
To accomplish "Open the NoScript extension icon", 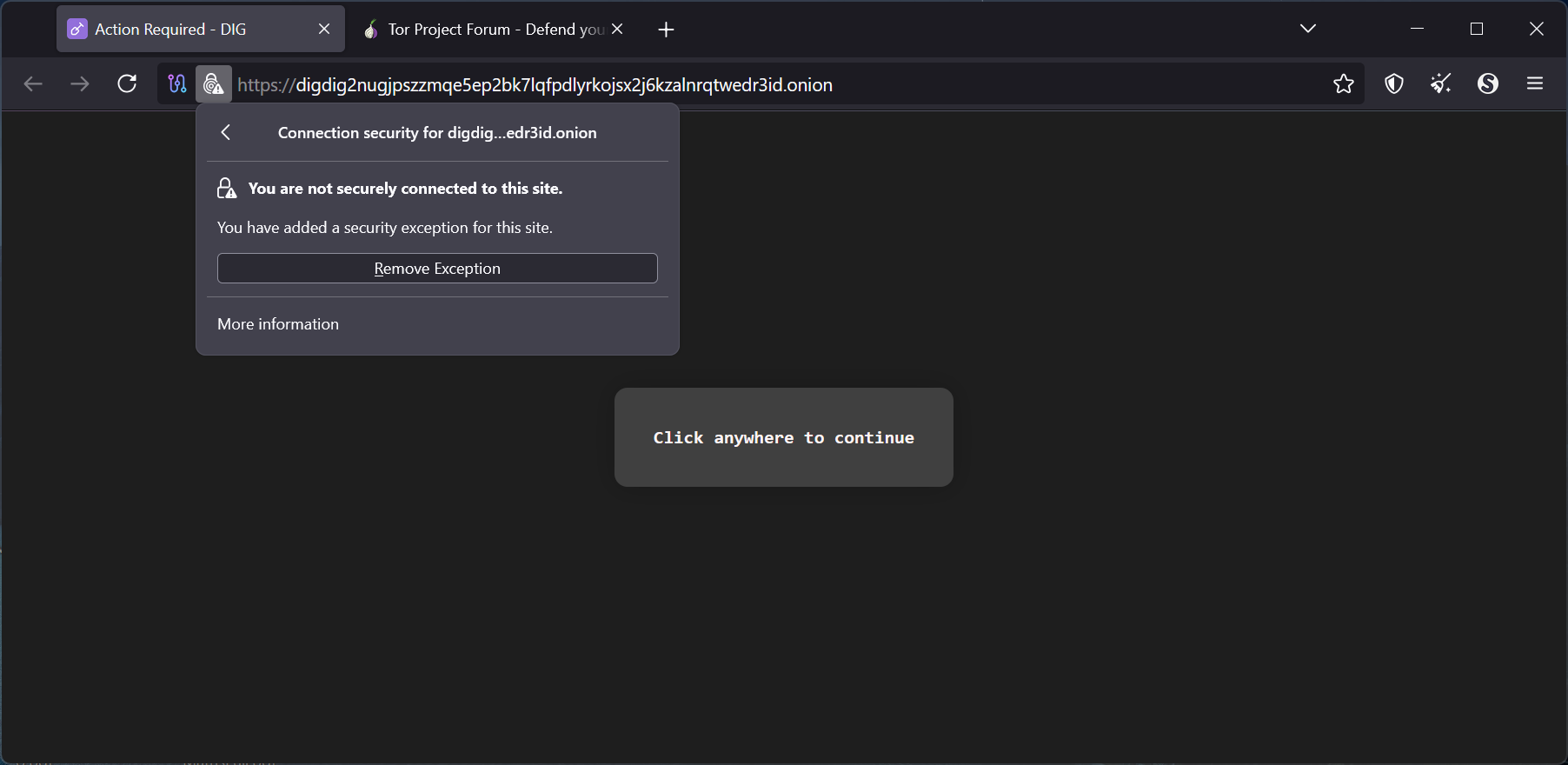I will 1487,84.
